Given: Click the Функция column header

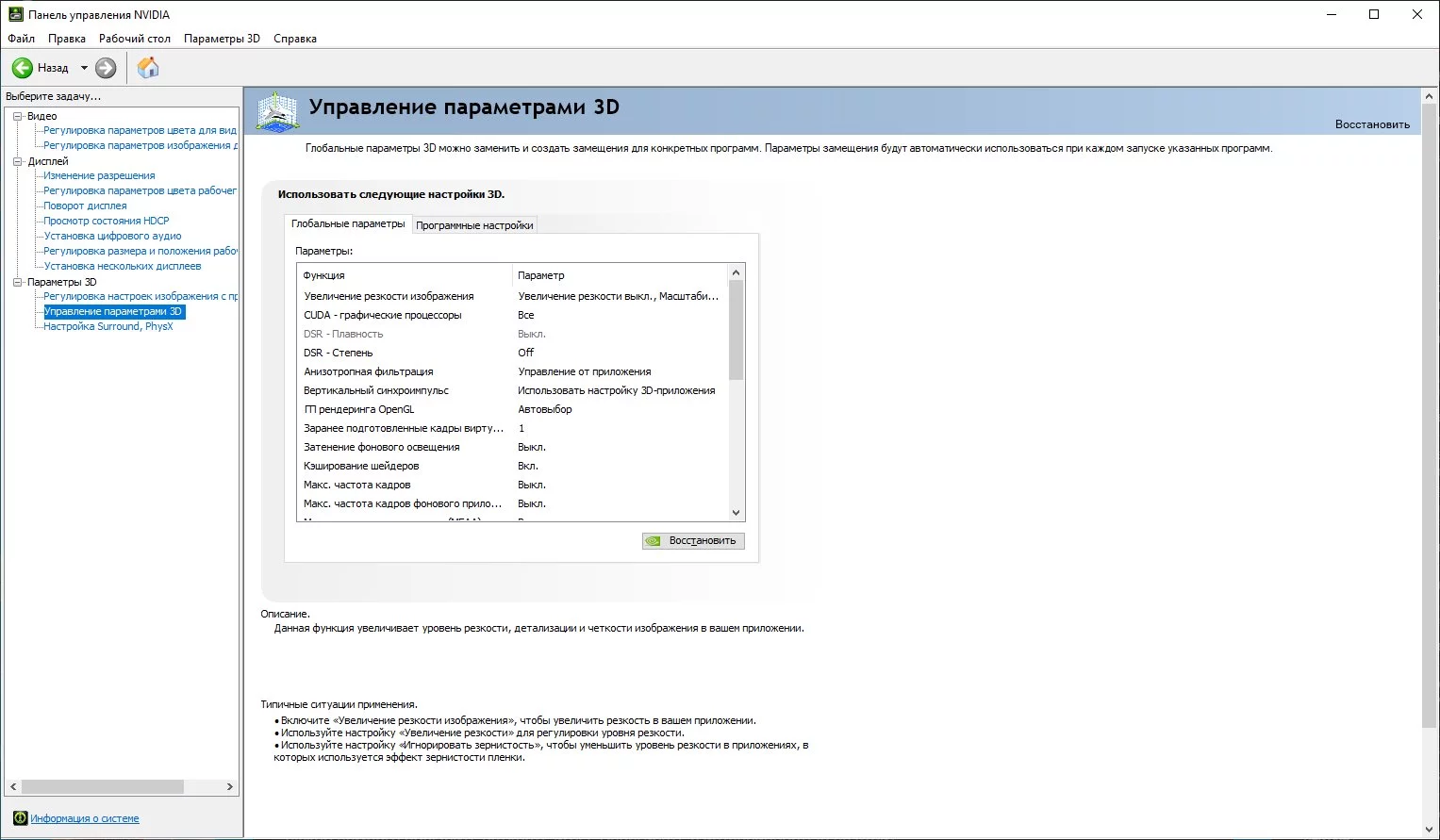Looking at the screenshot, I should [405, 275].
